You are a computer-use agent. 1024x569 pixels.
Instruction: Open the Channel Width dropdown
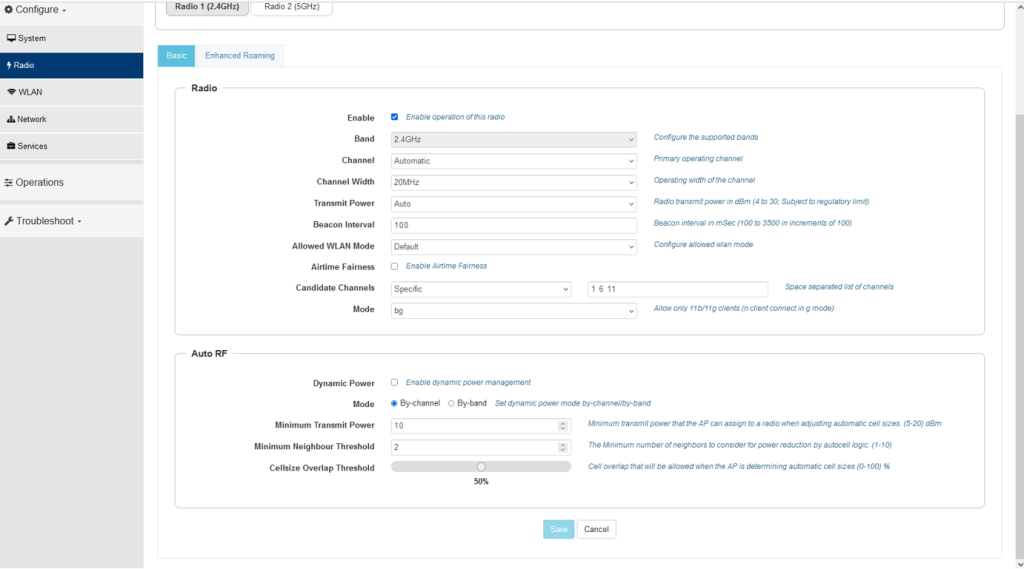[x=513, y=182]
